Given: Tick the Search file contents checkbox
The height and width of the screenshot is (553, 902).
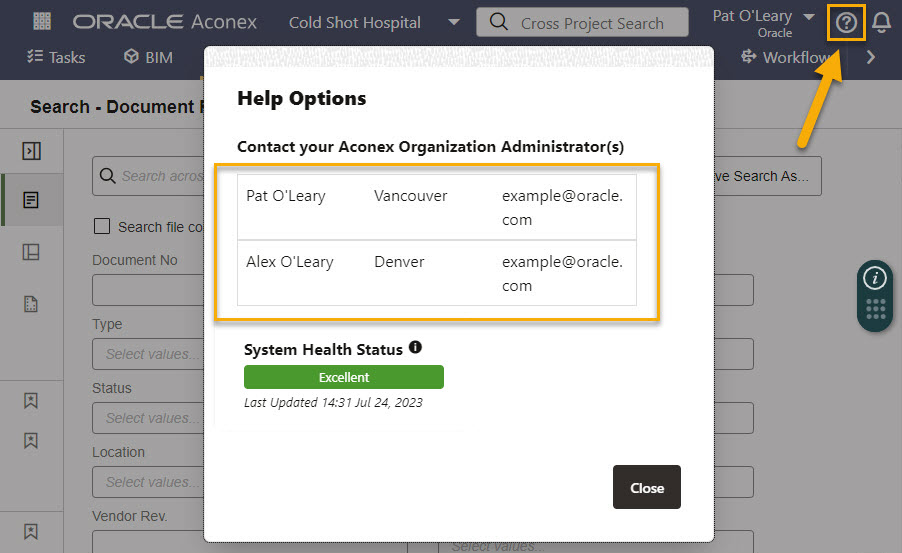Looking at the screenshot, I should [102, 226].
